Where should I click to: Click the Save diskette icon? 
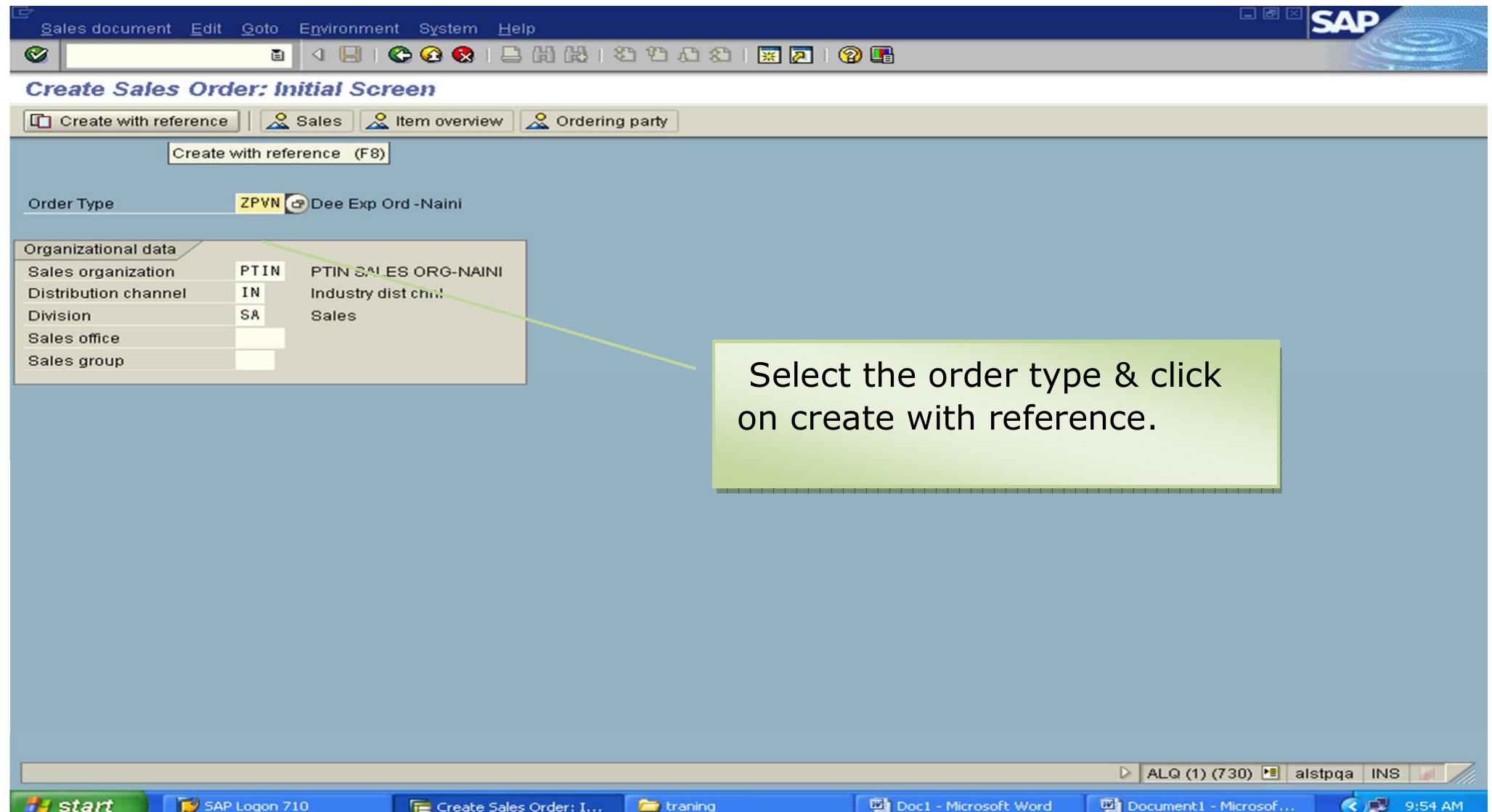(x=351, y=55)
